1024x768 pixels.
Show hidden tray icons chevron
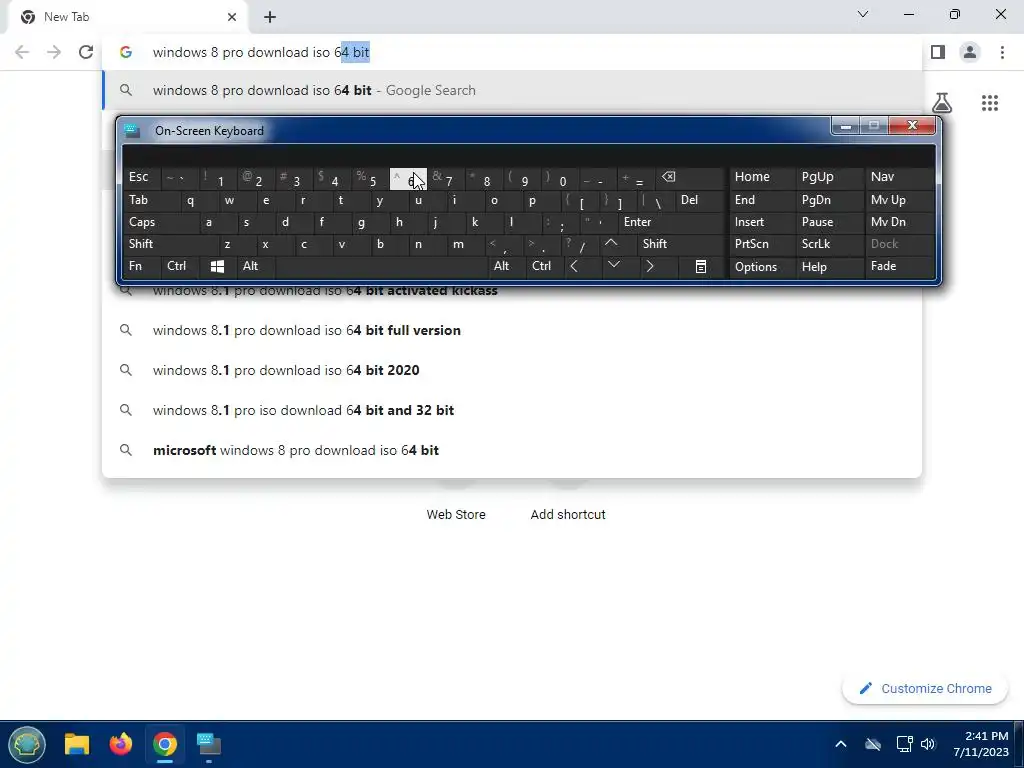(x=841, y=744)
